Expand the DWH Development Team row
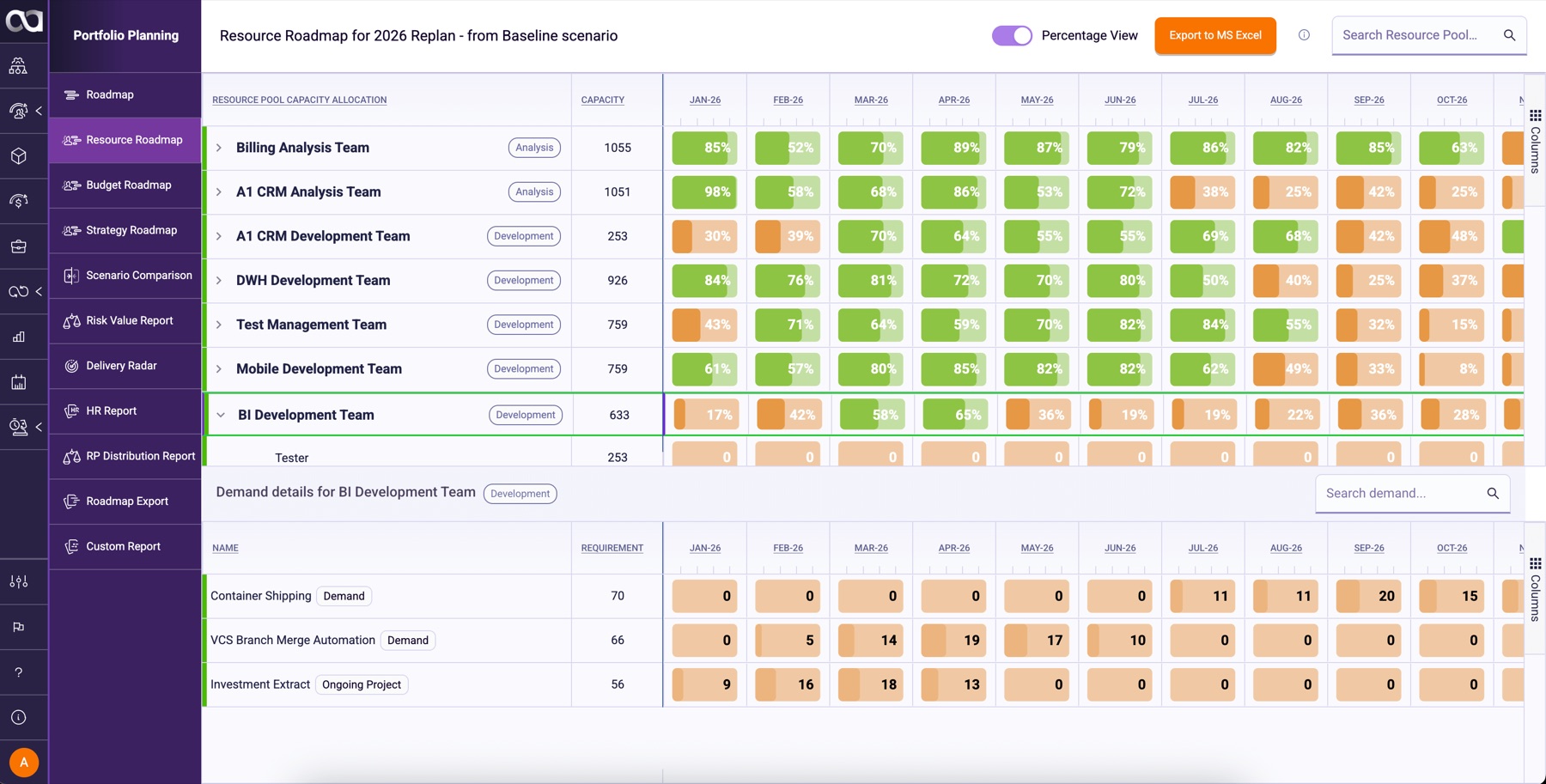 pyautogui.click(x=219, y=281)
